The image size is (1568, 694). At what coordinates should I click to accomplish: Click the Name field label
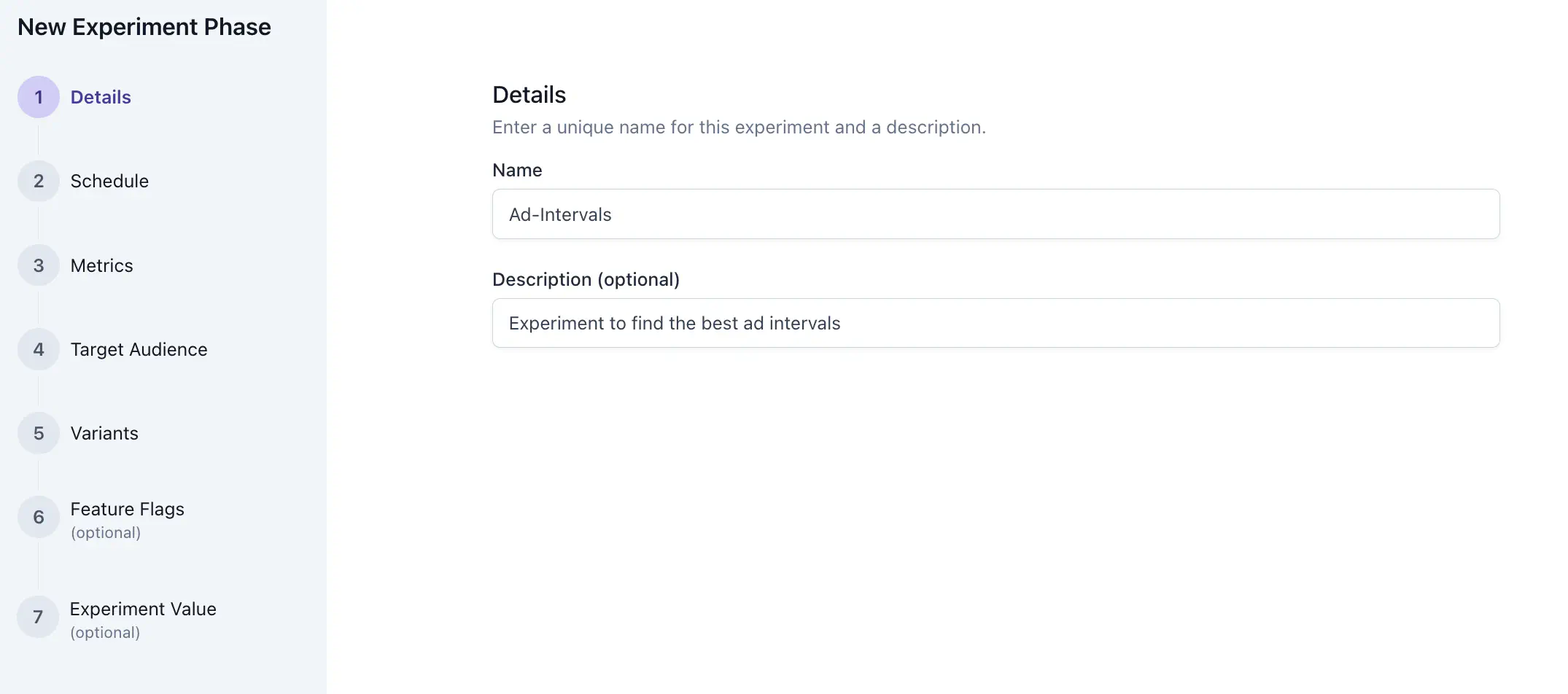coord(517,170)
